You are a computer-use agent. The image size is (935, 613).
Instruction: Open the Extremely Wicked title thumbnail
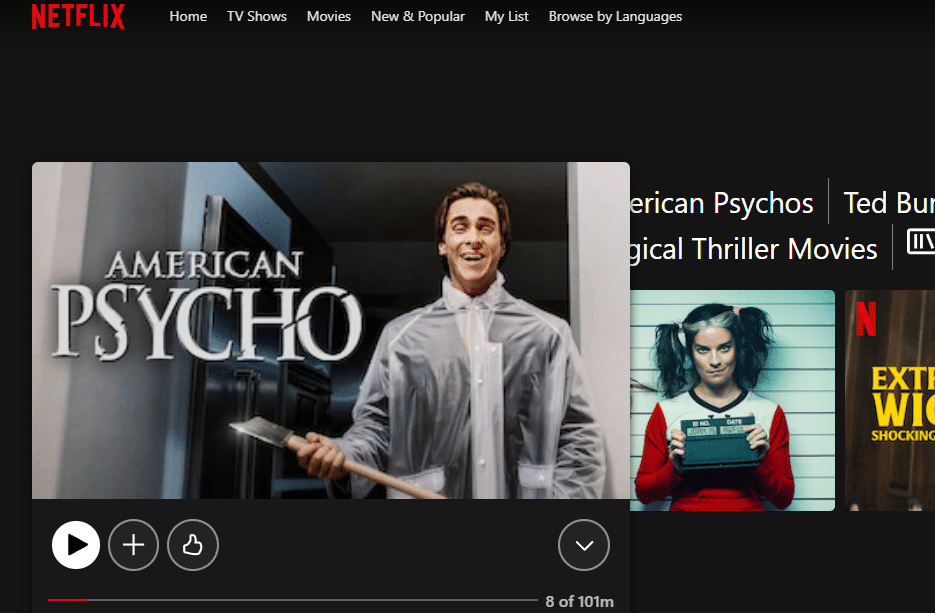click(x=890, y=400)
